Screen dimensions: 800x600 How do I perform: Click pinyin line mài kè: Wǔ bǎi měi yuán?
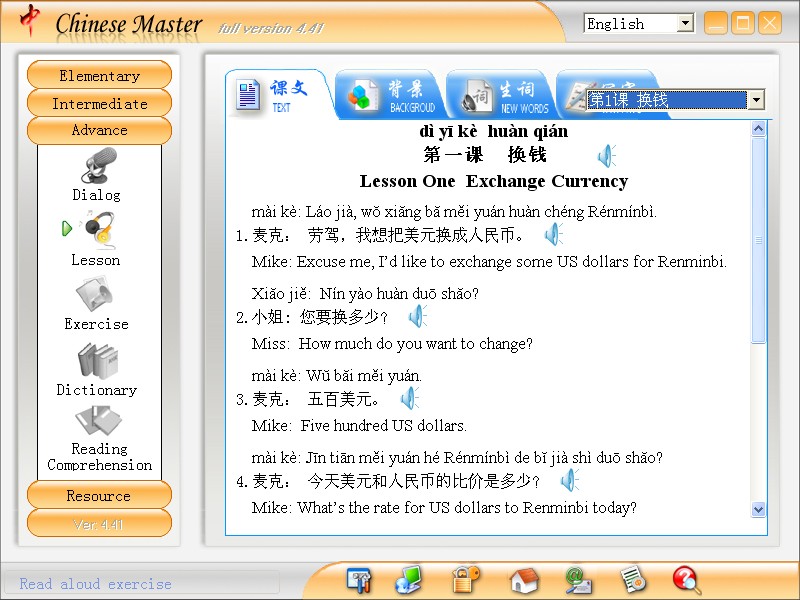click(337, 376)
